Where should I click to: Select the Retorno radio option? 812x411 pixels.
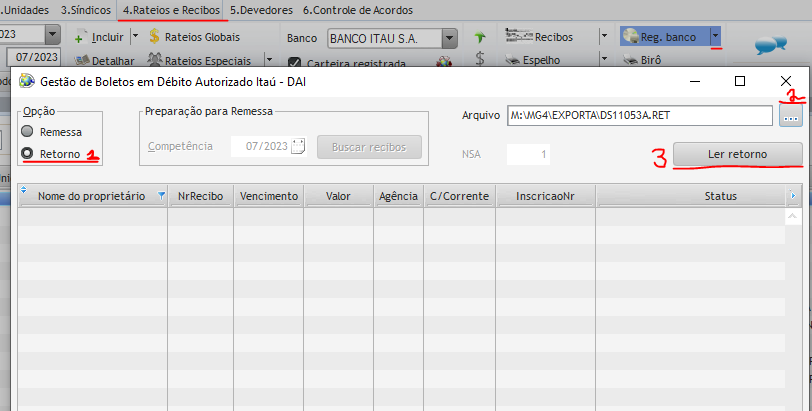27,154
